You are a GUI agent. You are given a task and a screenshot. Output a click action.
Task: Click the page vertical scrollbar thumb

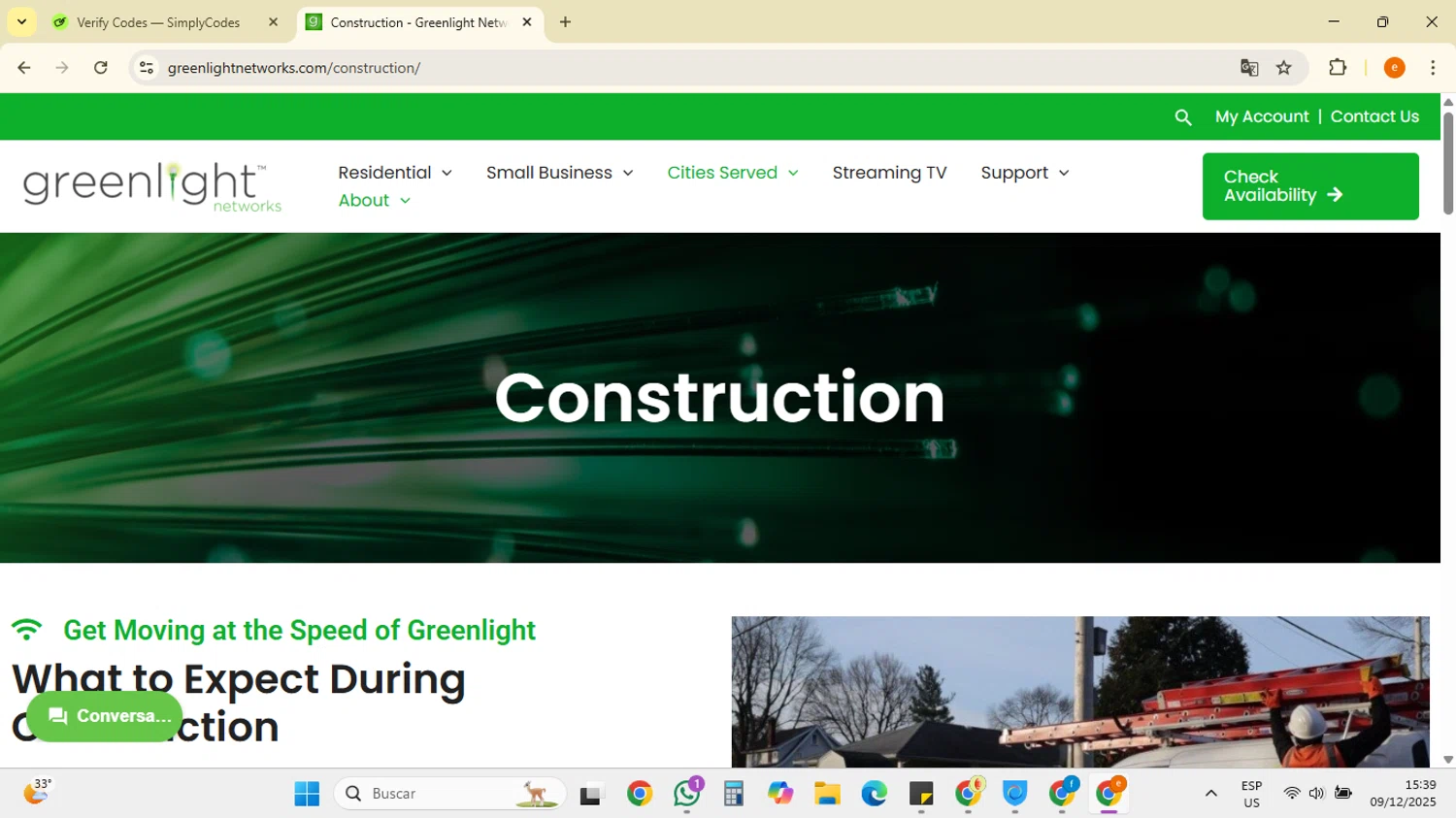(1448, 163)
